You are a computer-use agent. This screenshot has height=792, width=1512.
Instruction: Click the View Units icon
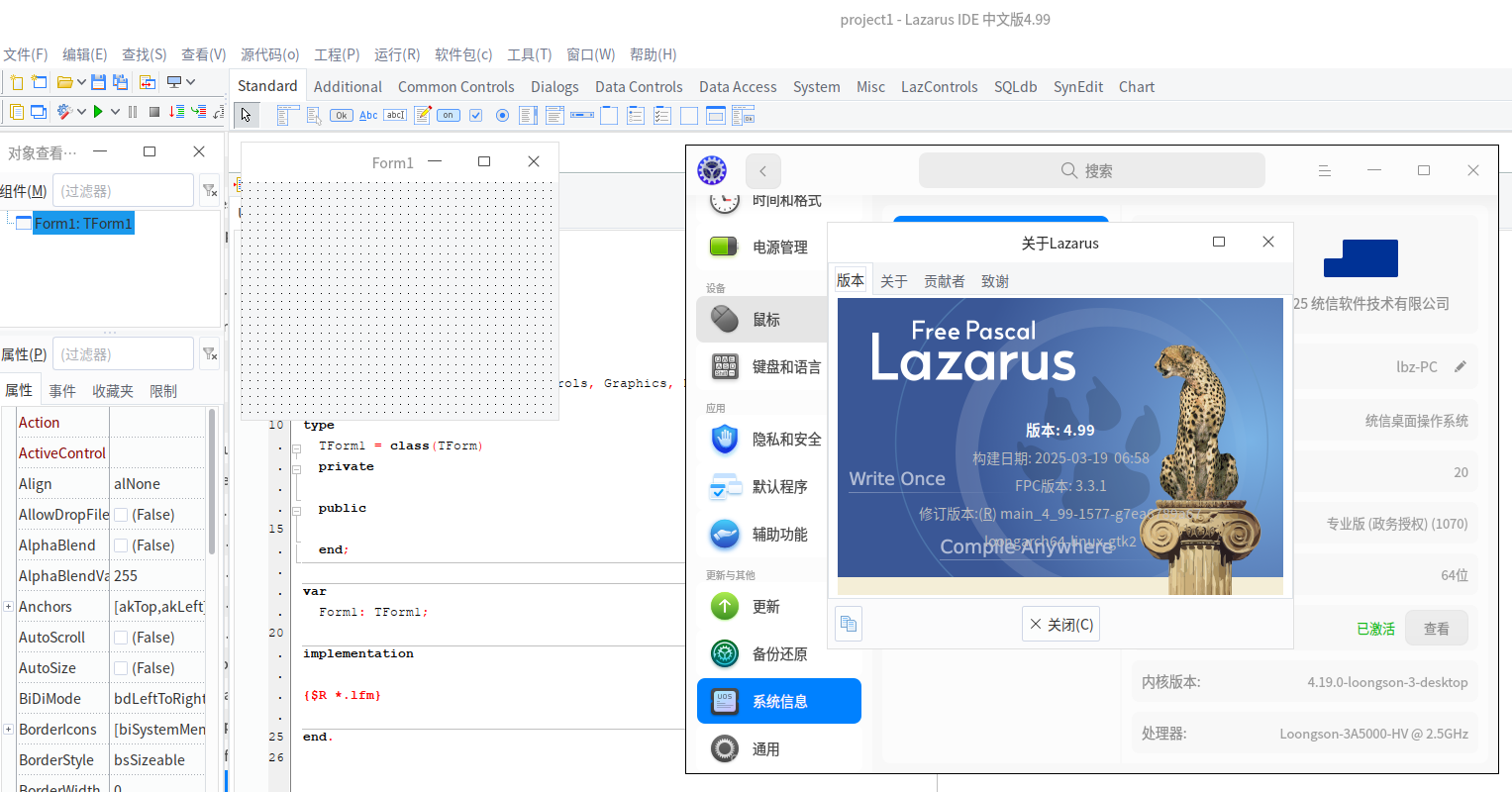(17, 112)
